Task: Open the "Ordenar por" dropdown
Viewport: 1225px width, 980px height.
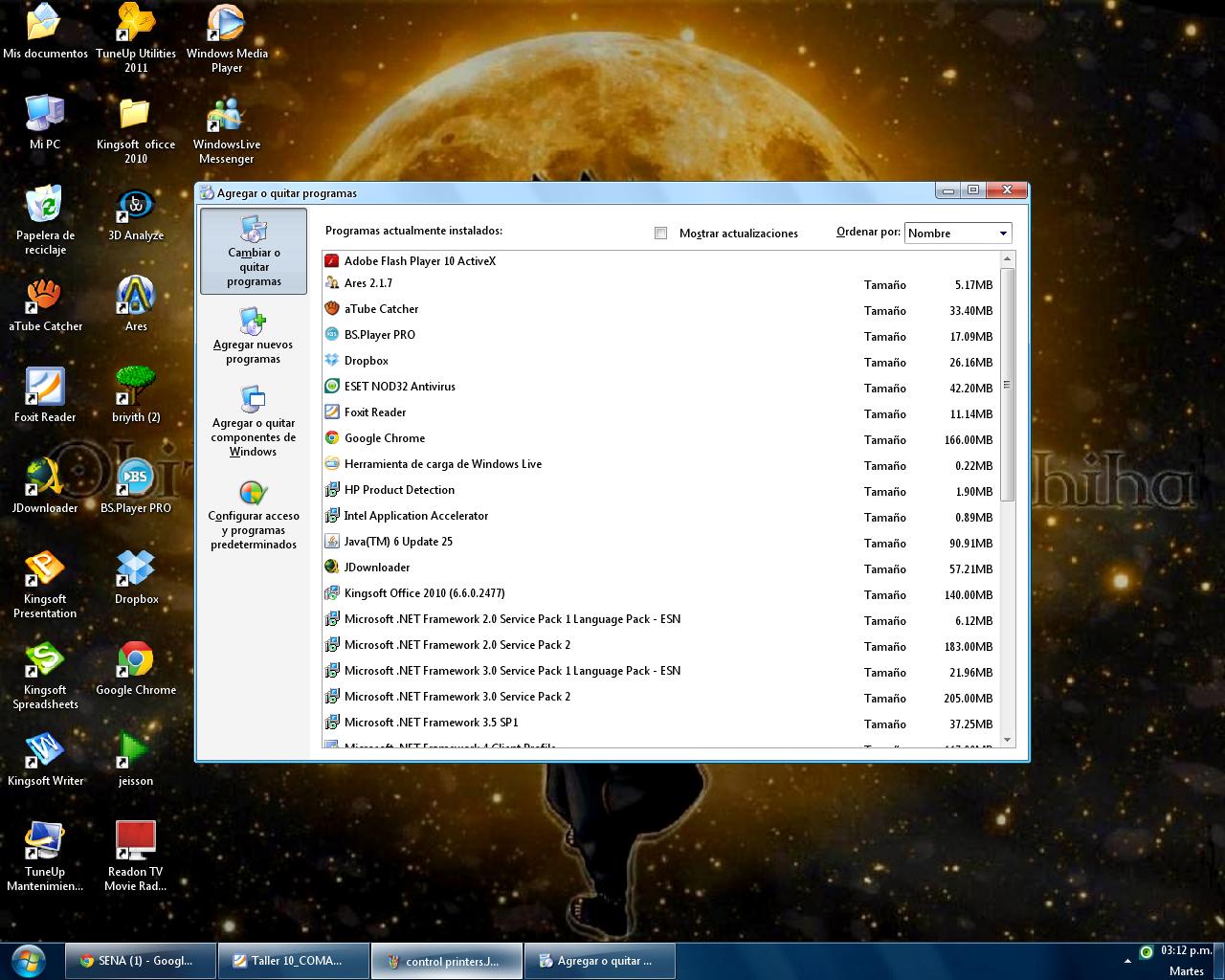Action: (x=1003, y=233)
